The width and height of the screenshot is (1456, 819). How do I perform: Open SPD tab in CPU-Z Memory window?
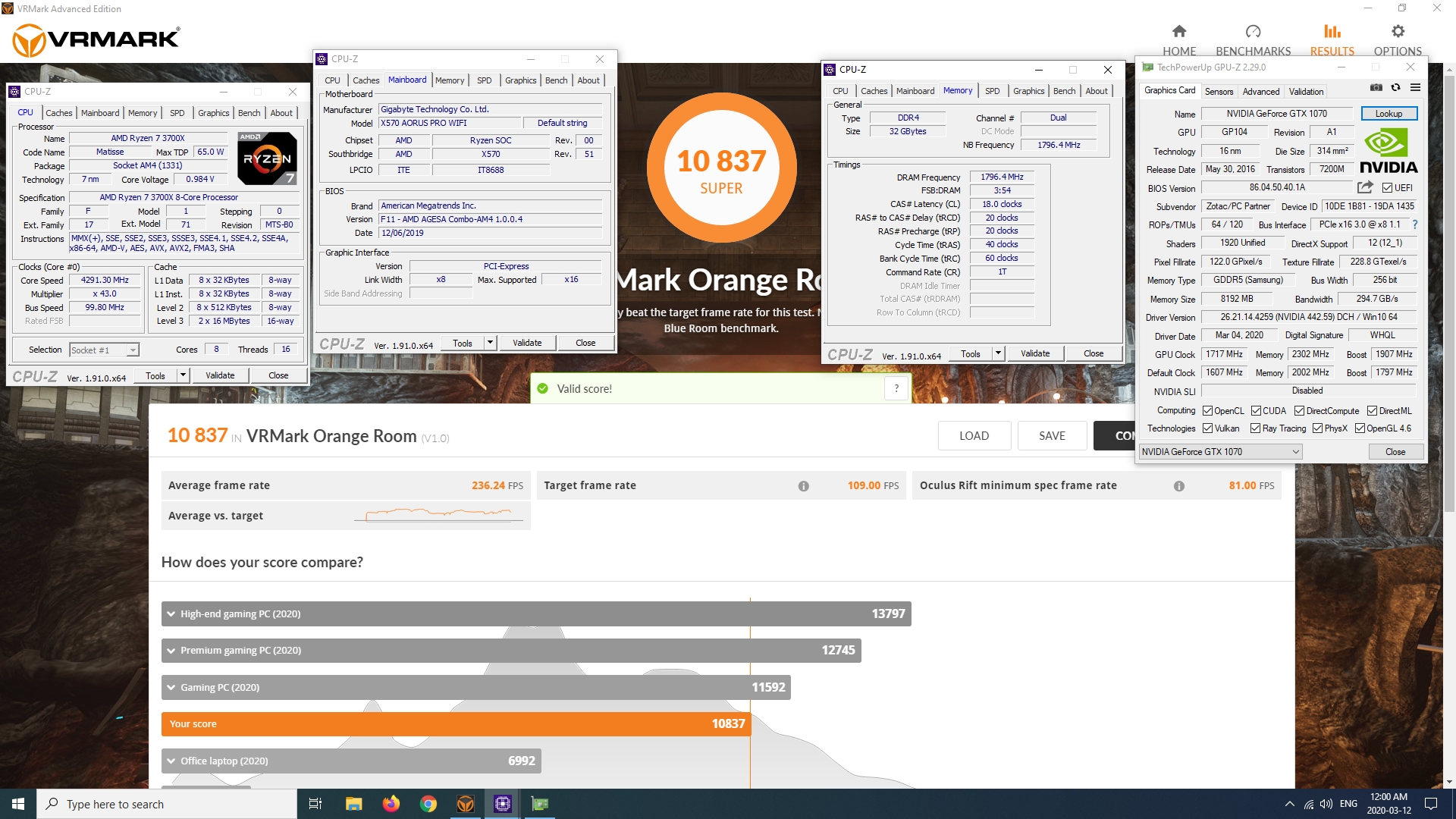992,91
